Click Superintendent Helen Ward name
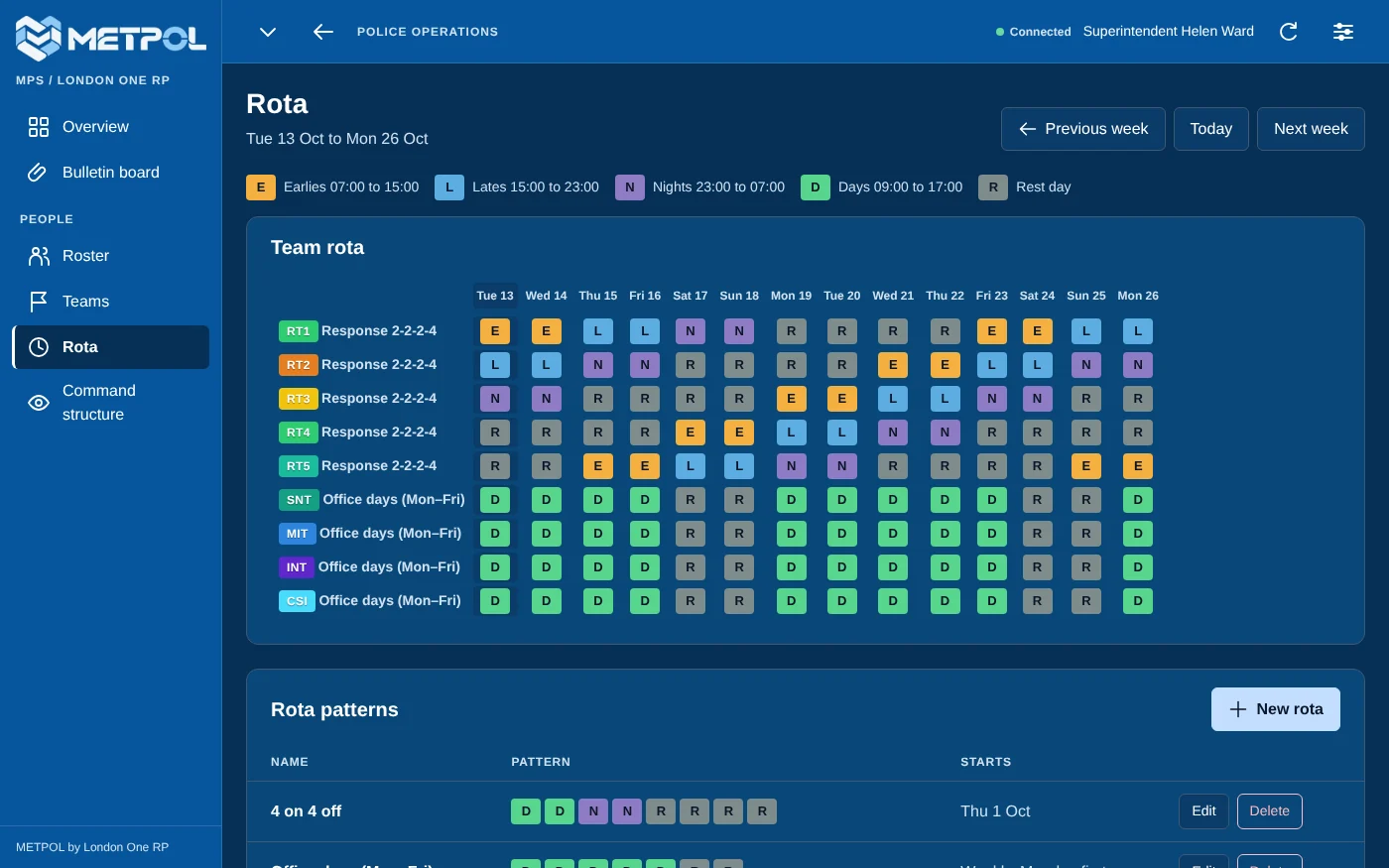The image size is (1389, 868). (1169, 32)
